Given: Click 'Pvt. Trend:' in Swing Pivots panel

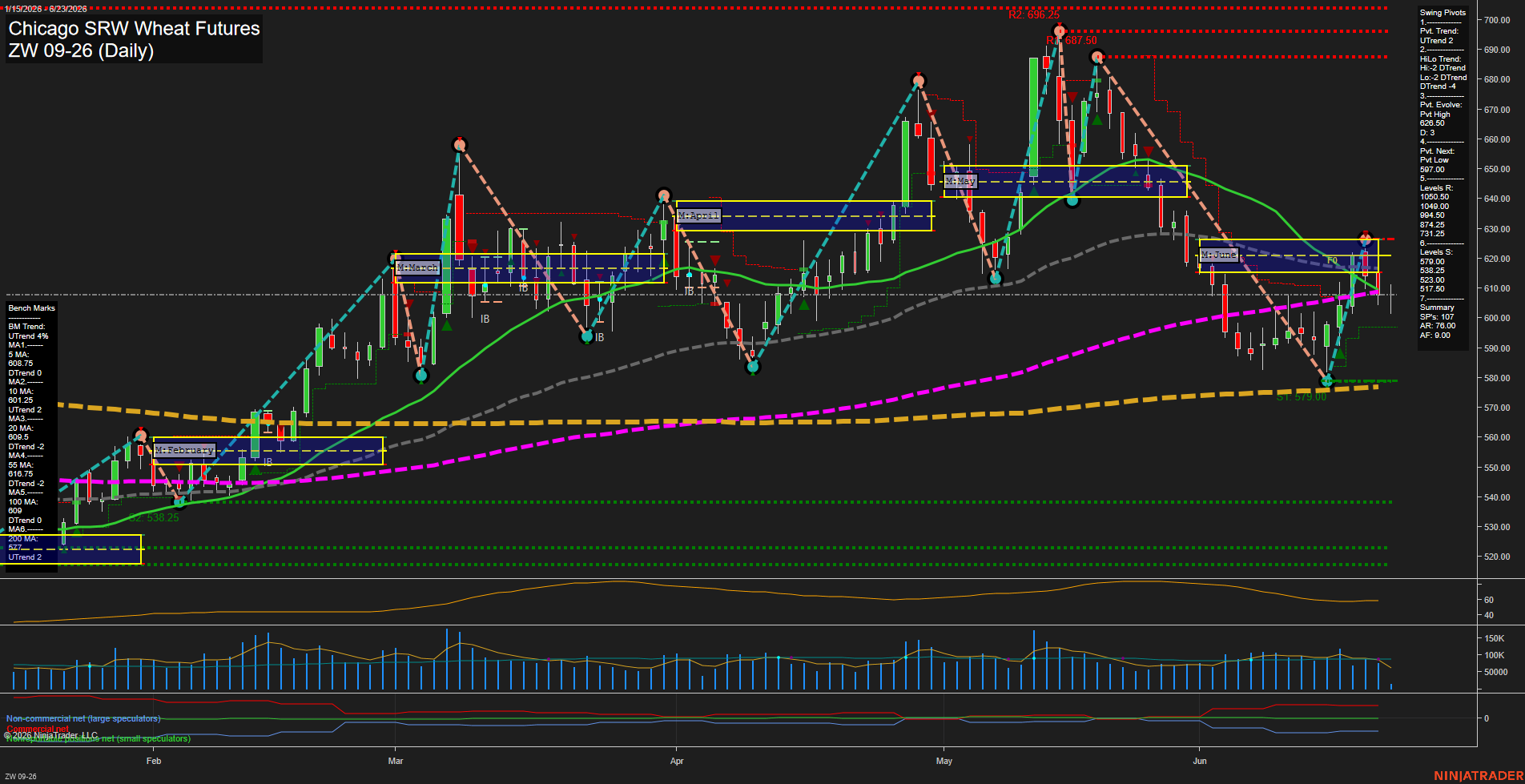Looking at the screenshot, I should coord(1439,31).
